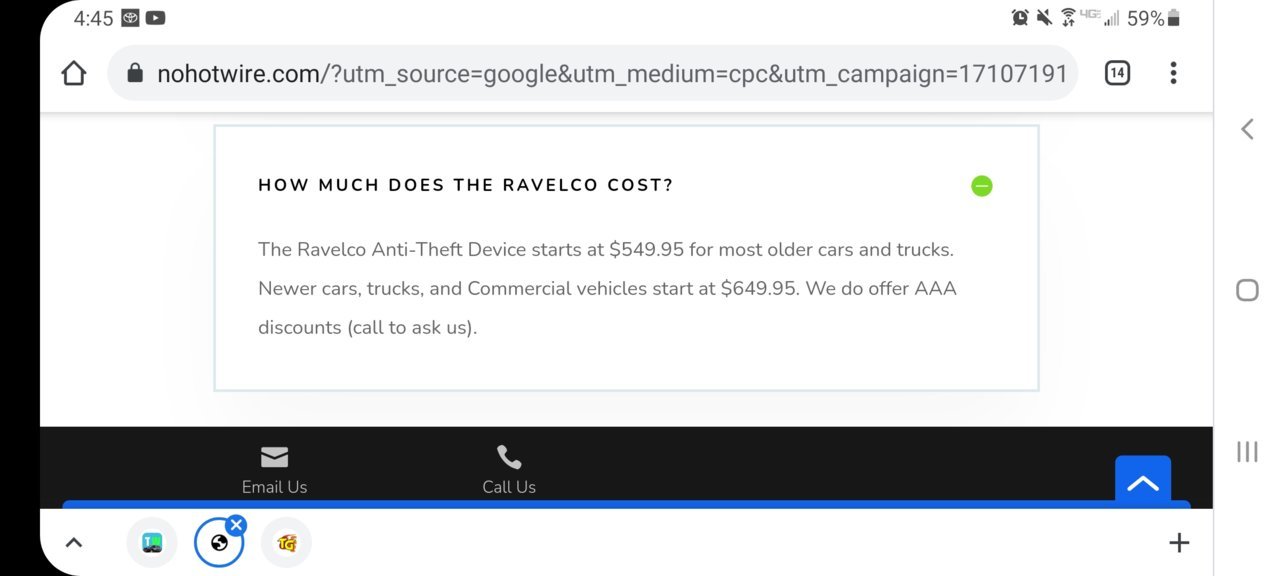This screenshot has height=576, width=1280.
Task: Click the 'How much does the Ravelco cost?' heading
Action: [466, 185]
